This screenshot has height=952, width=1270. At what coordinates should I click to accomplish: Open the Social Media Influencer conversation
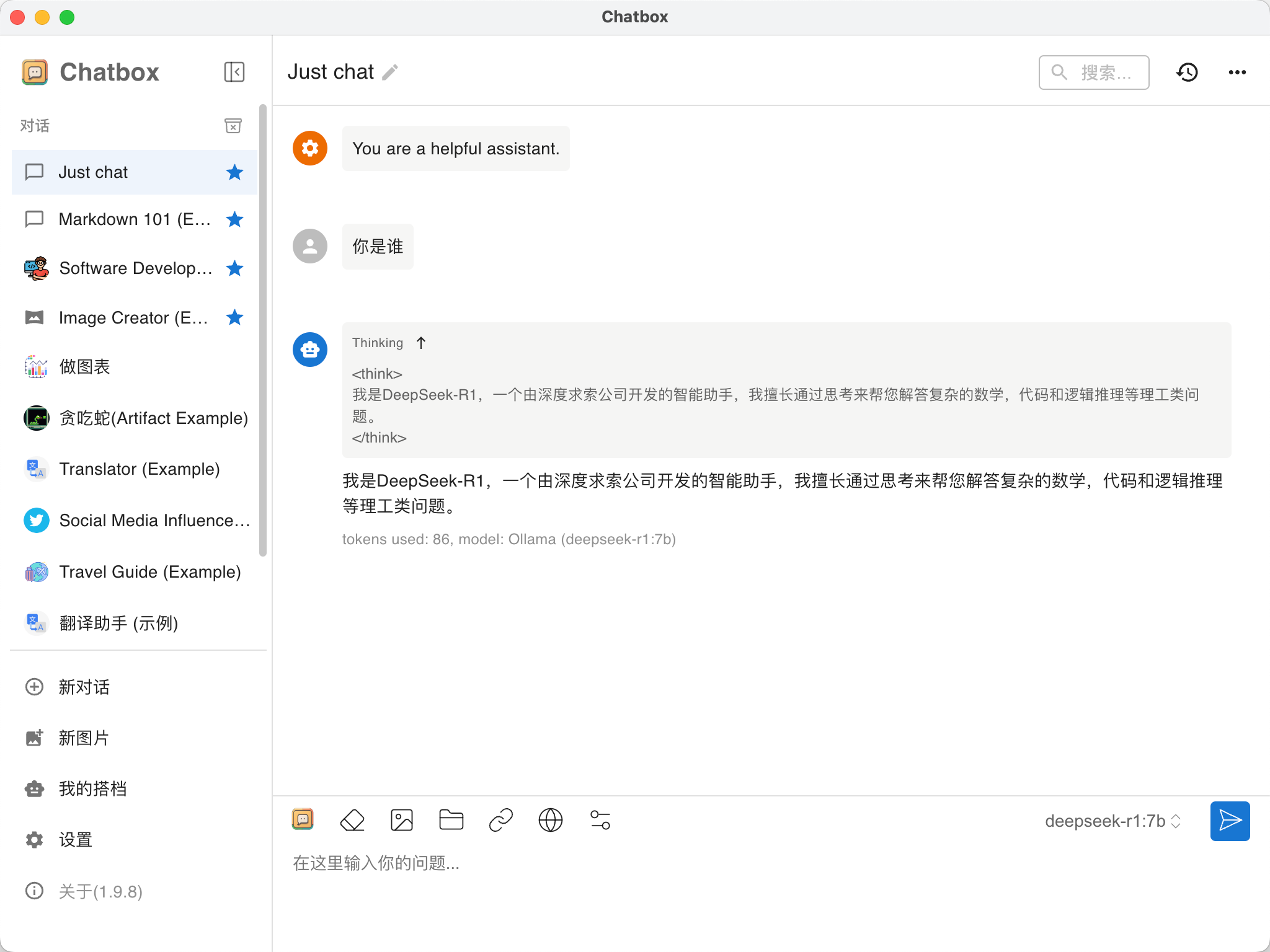click(134, 520)
